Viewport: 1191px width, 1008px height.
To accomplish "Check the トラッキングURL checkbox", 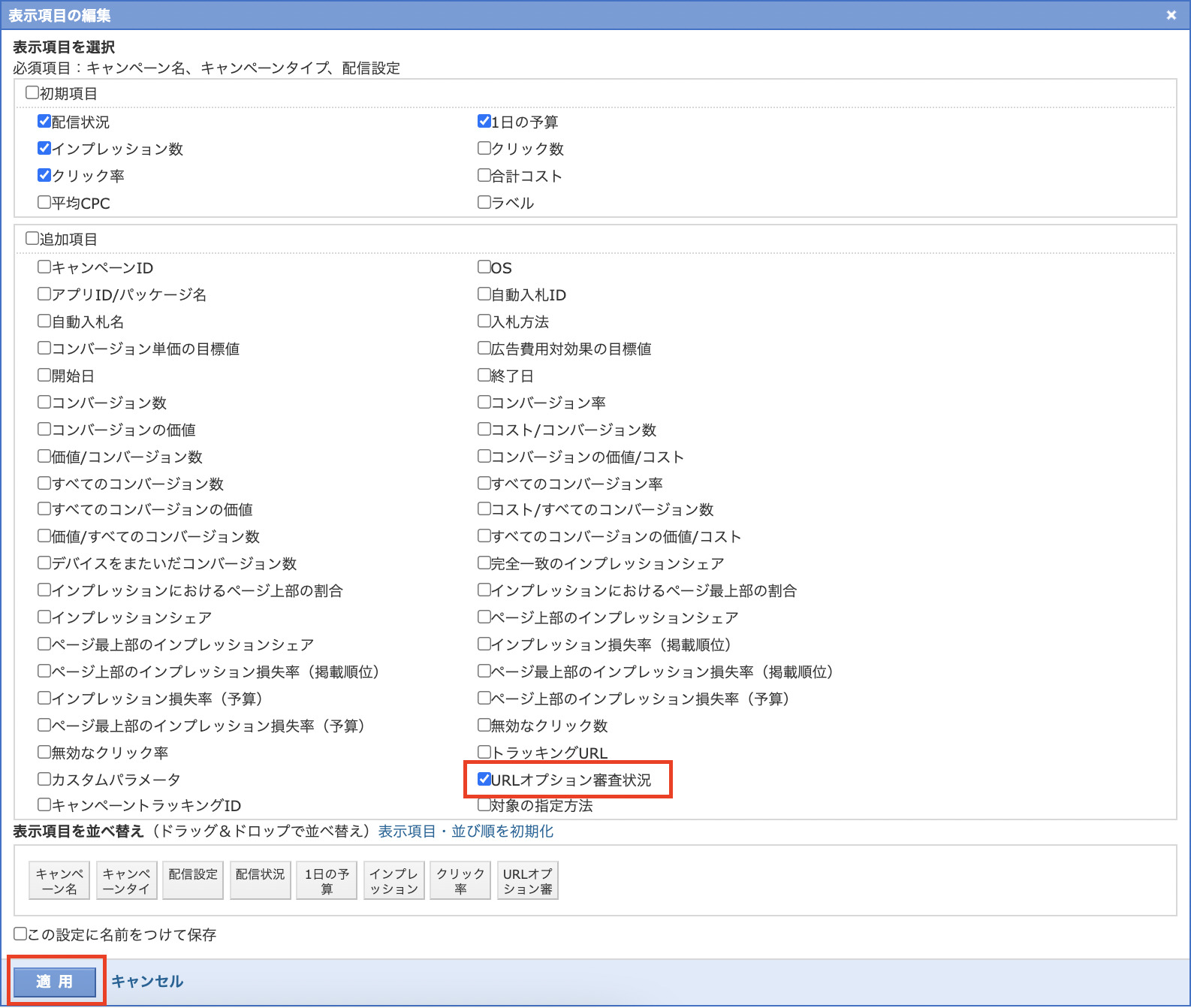I will pos(484,752).
